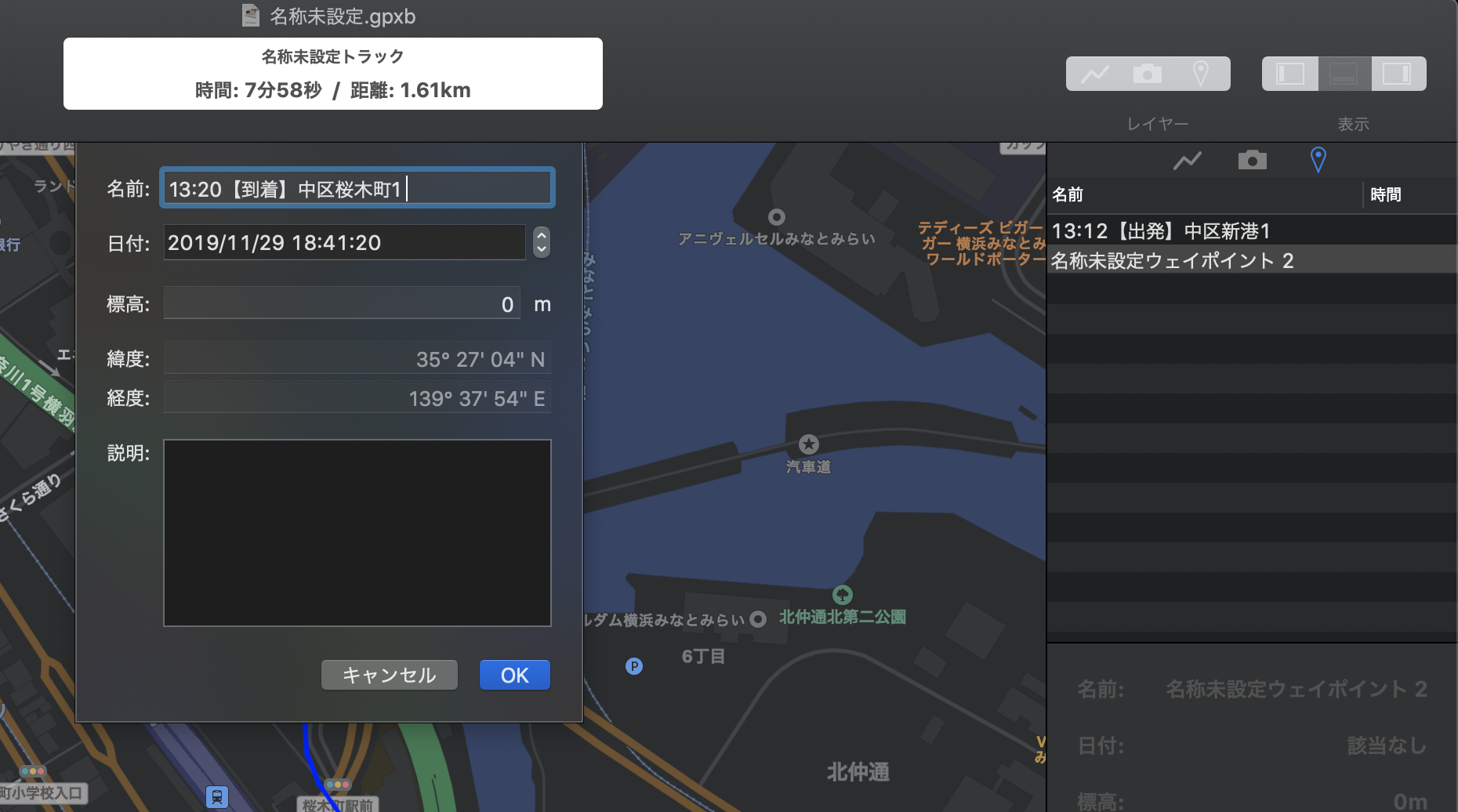Click the キャンセル button

(x=390, y=675)
